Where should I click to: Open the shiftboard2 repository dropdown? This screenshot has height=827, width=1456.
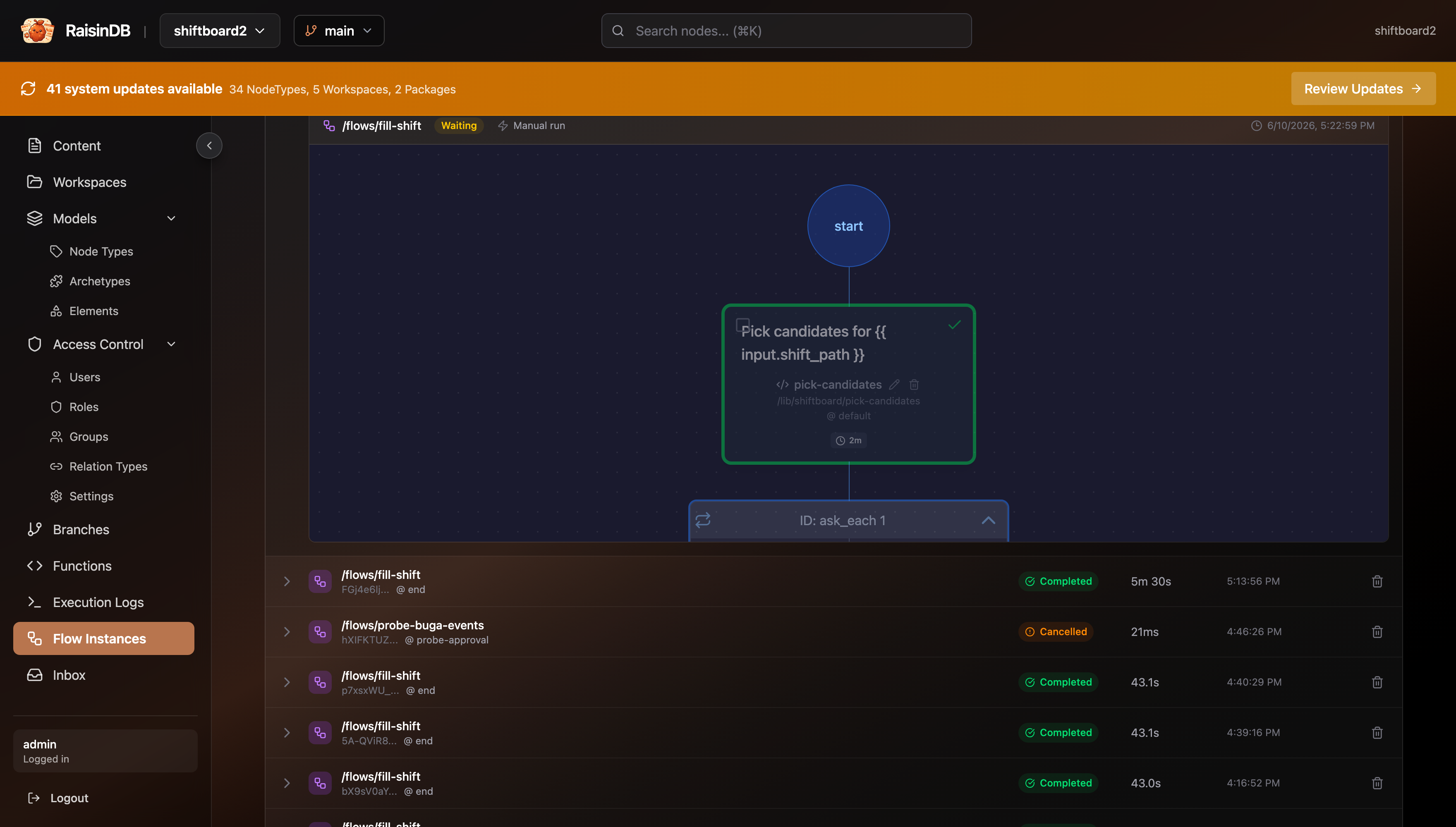point(219,31)
